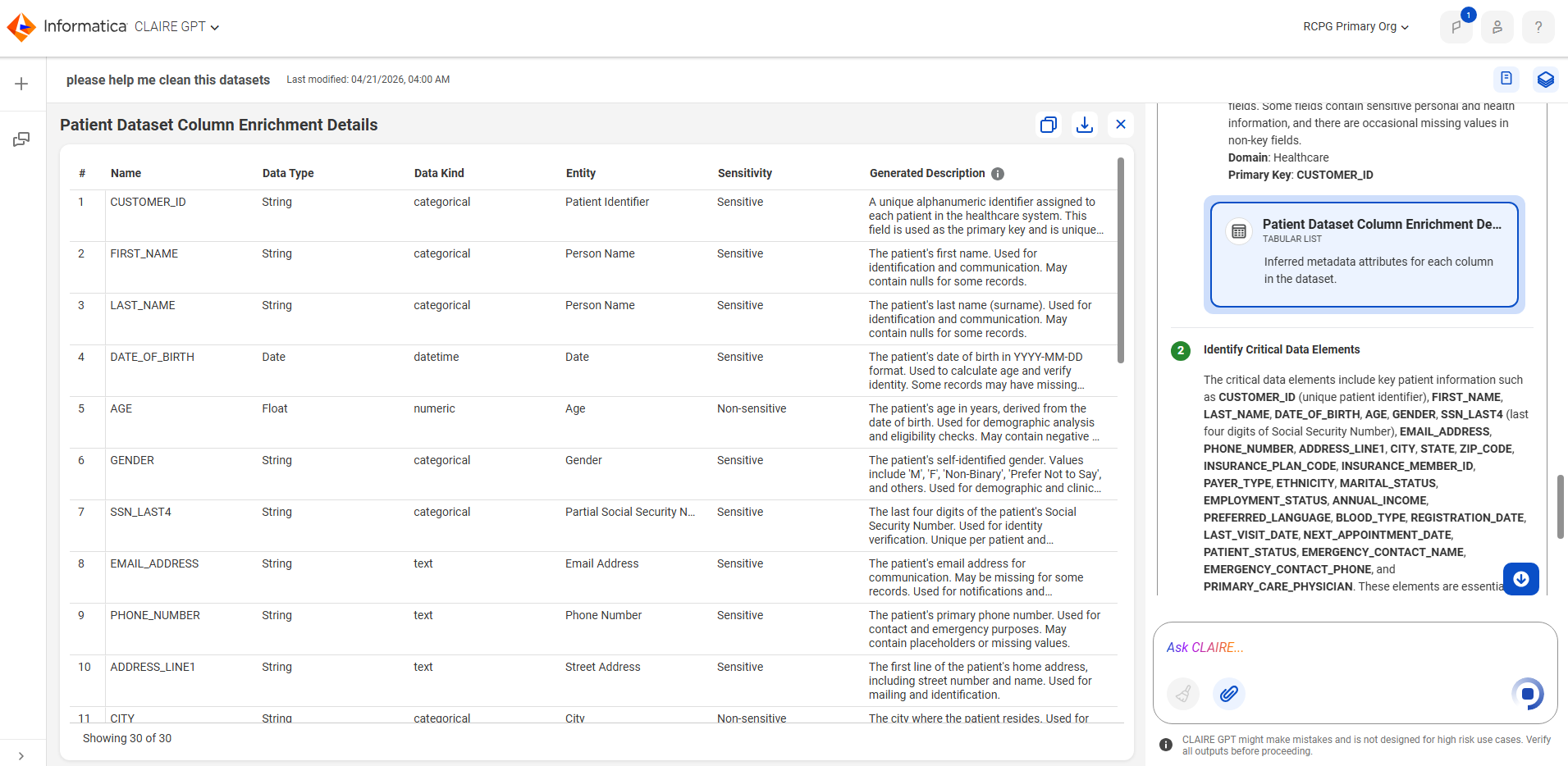The image size is (1568, 766).
Task: Click the Email Address entity cell
Action: click(602, 563)
